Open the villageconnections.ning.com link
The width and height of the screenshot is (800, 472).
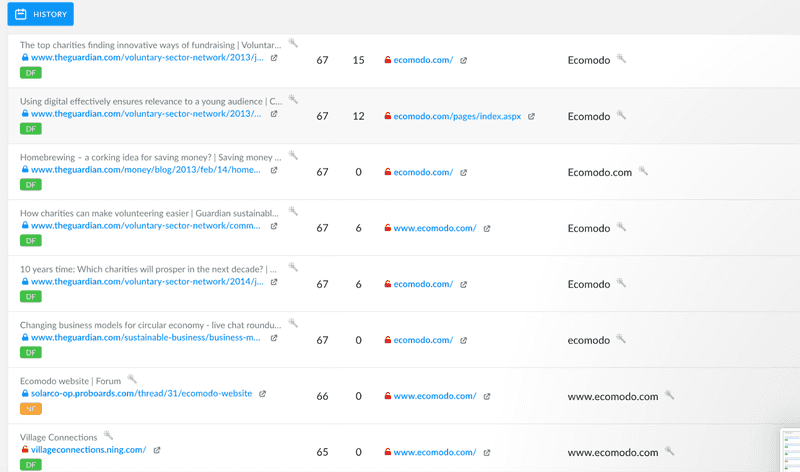click(x=88, y=450)
